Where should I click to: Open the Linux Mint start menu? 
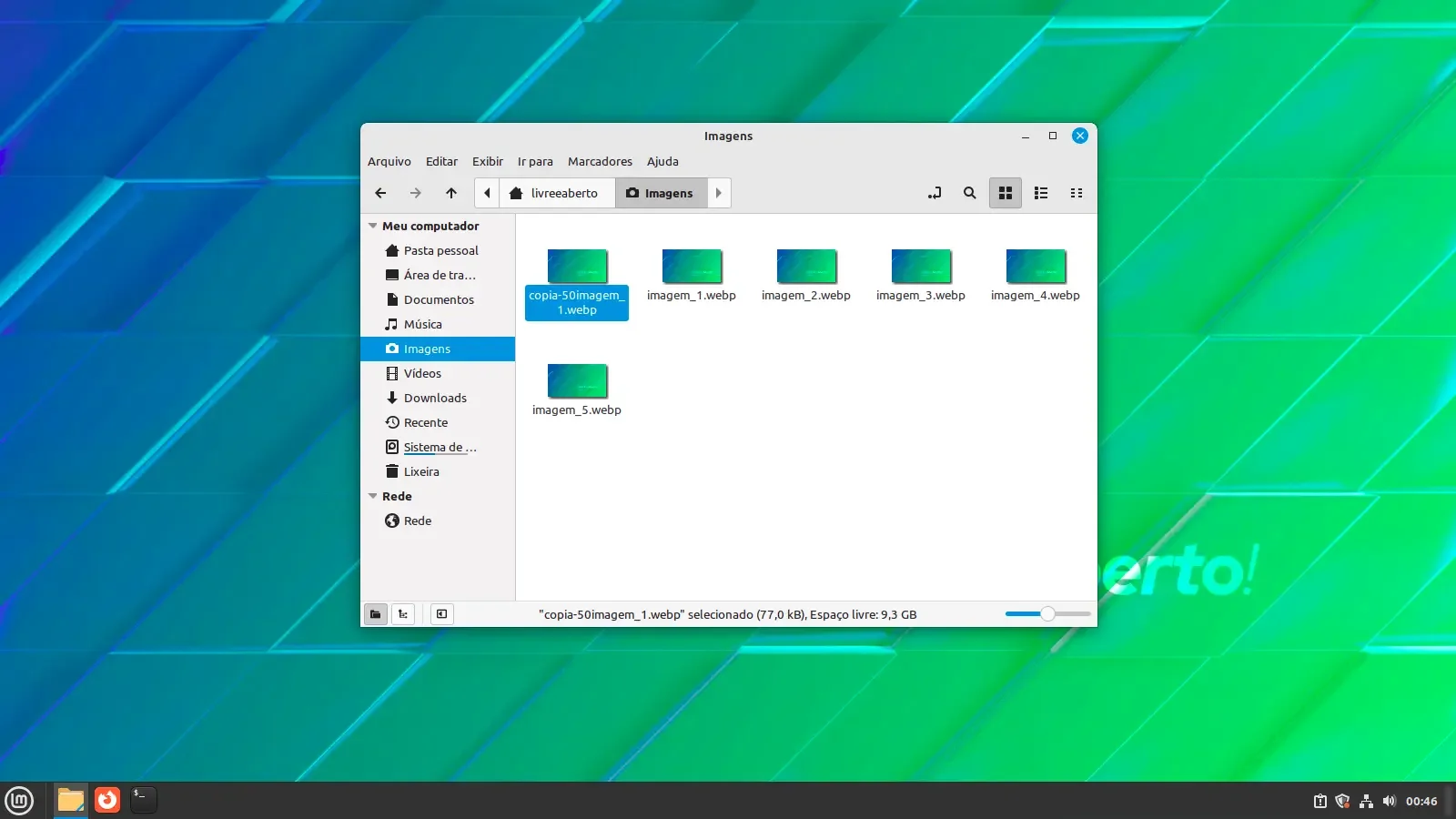pos(19,801)
